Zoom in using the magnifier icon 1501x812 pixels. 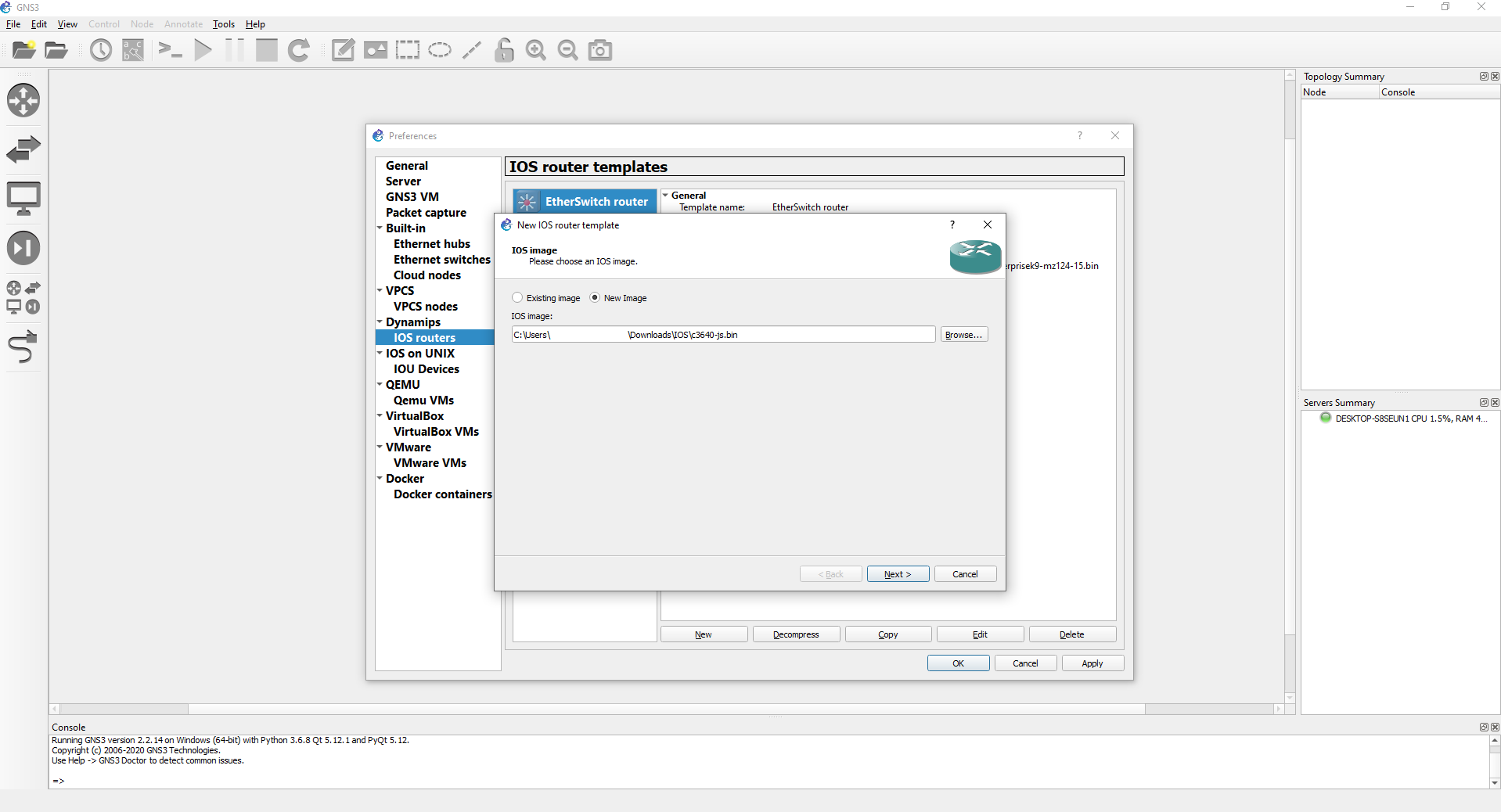click(x=535, y=49)
